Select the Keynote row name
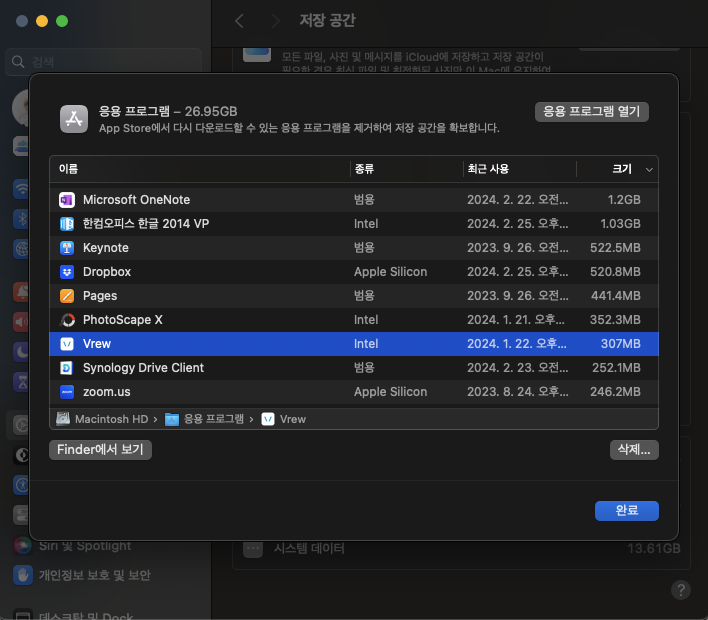This screenshot has width=708, height=620. click(106, 248)
